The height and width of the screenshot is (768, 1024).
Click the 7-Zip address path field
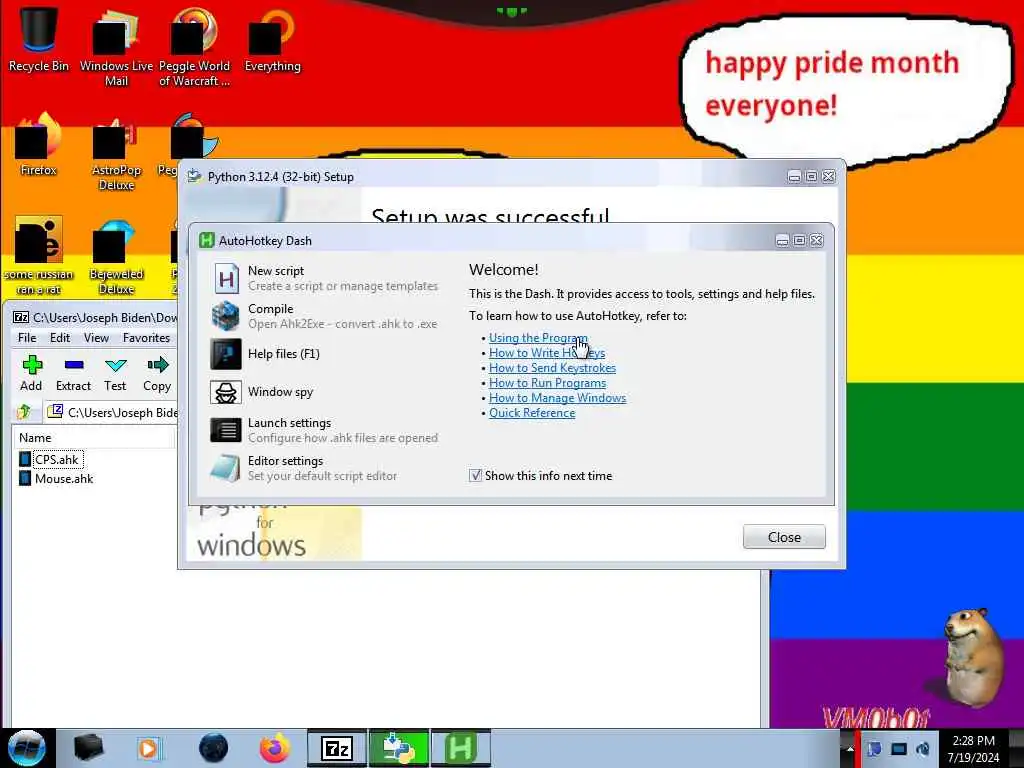[111, 412]
